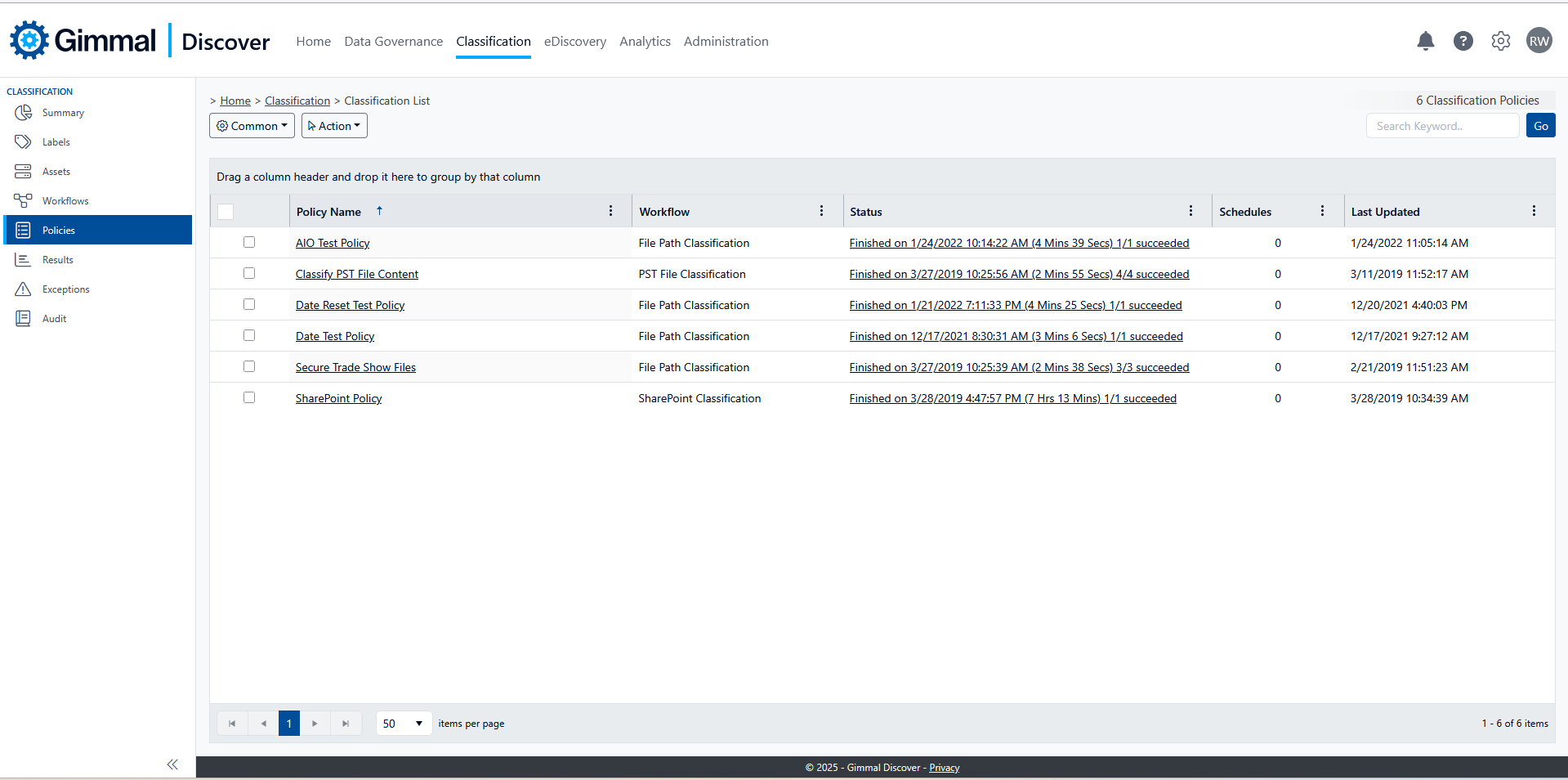
Task: Open the settings gear icon
Action: click(x=1500, y=41)
